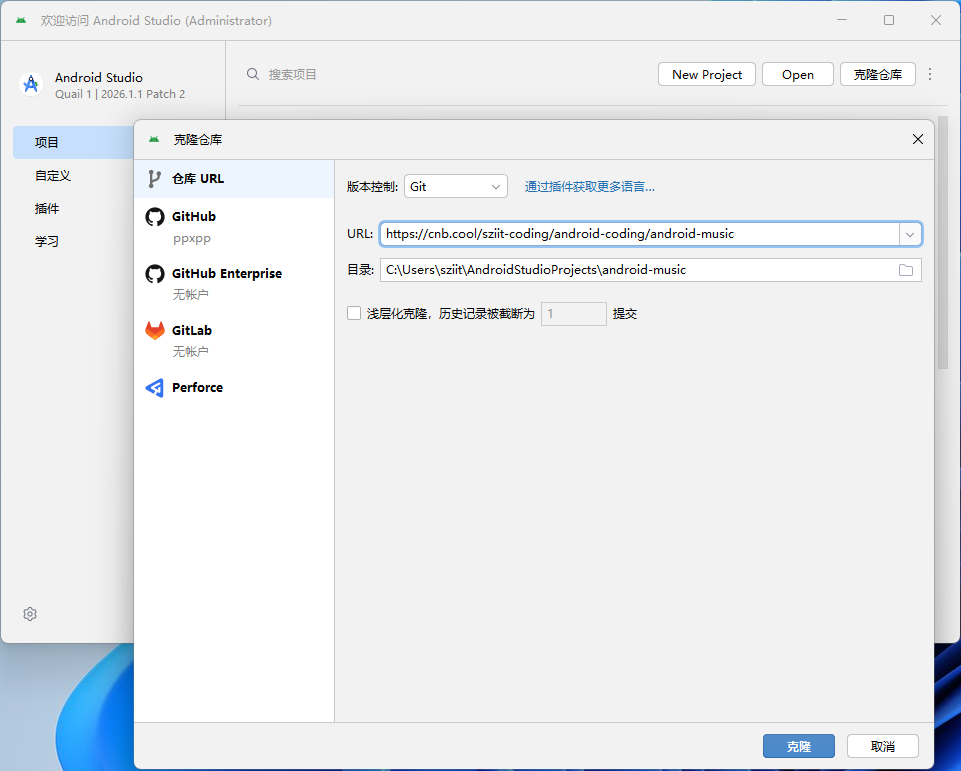
Task: Click the 取消 cancel button
Action: 883,746
